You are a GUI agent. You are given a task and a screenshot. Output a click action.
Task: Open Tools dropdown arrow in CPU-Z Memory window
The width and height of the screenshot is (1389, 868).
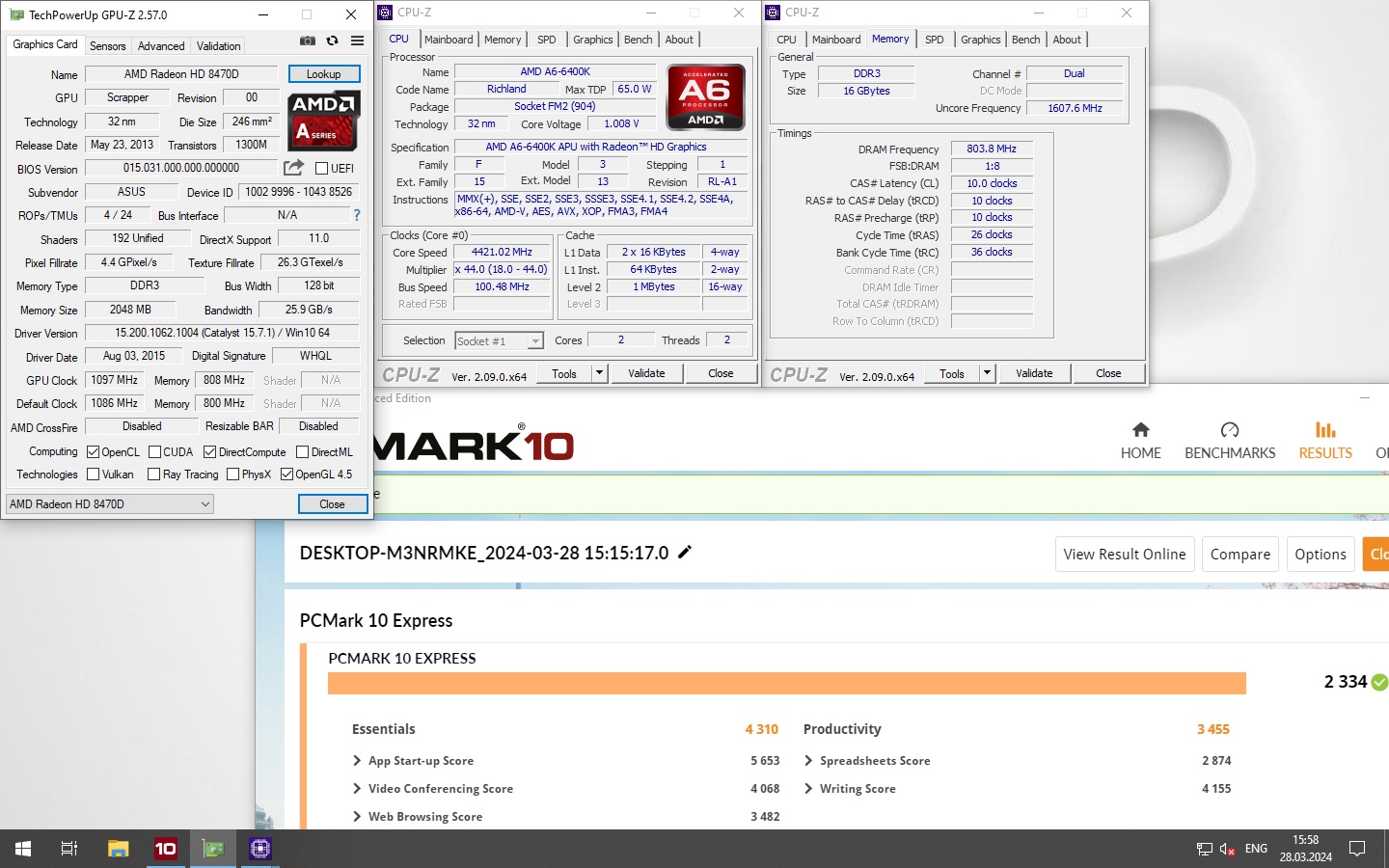click(x=987, y=373)
